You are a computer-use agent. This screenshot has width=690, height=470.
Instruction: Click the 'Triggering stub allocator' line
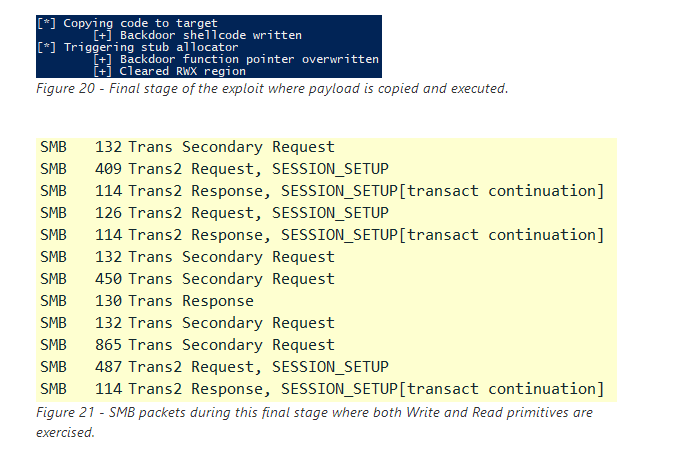coord(137,47)
